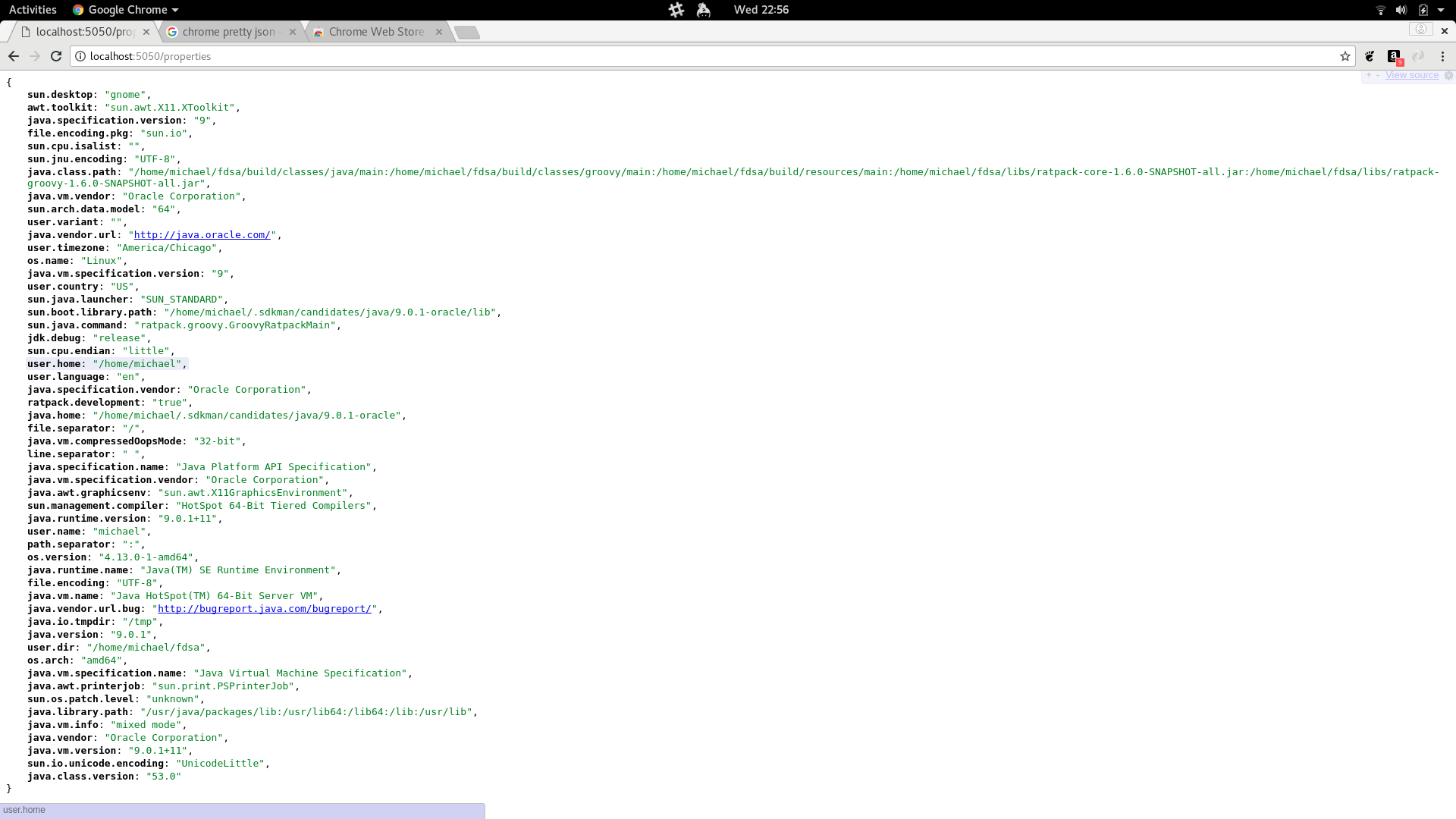Open the system menu dropdown arrow
The width and height of the screenshot is (1456, 819).
point(1441,10)
